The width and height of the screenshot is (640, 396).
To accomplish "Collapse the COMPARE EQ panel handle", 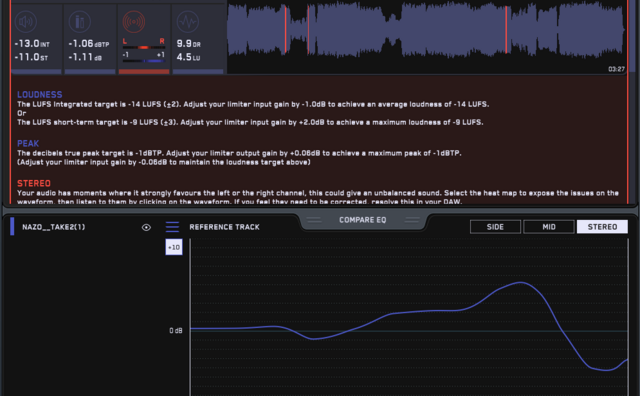I will tap(362, 220).
